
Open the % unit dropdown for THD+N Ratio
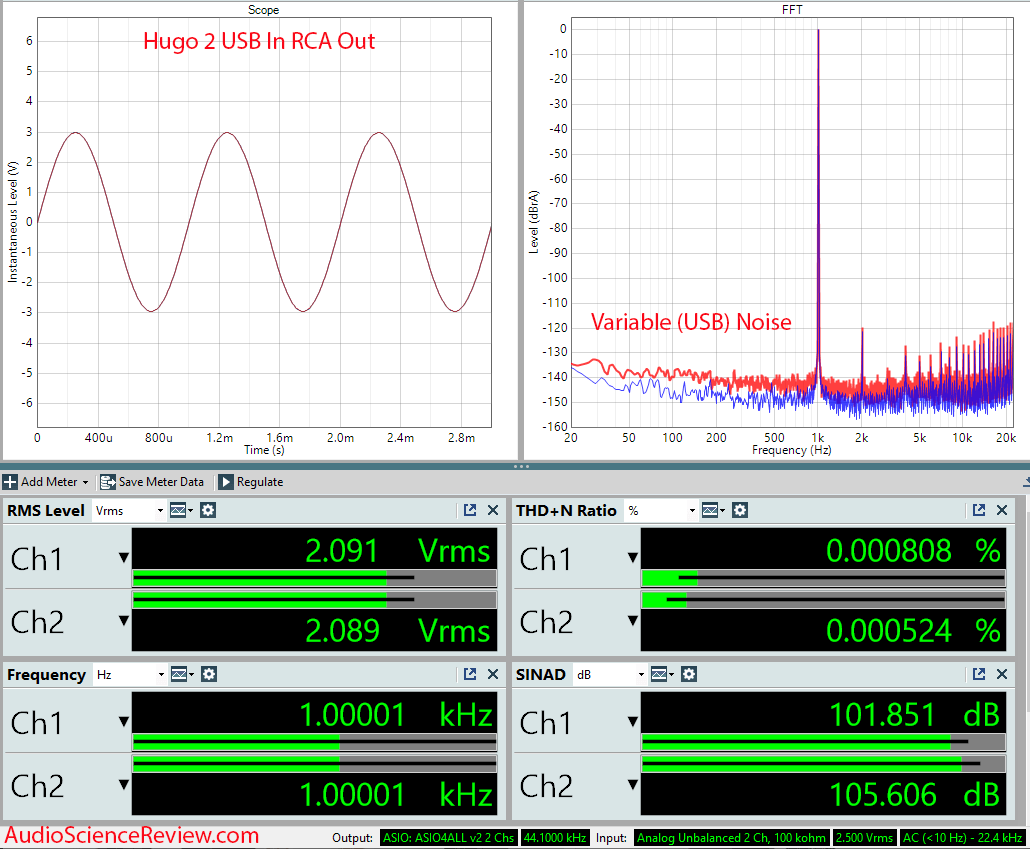pos(661,511)
